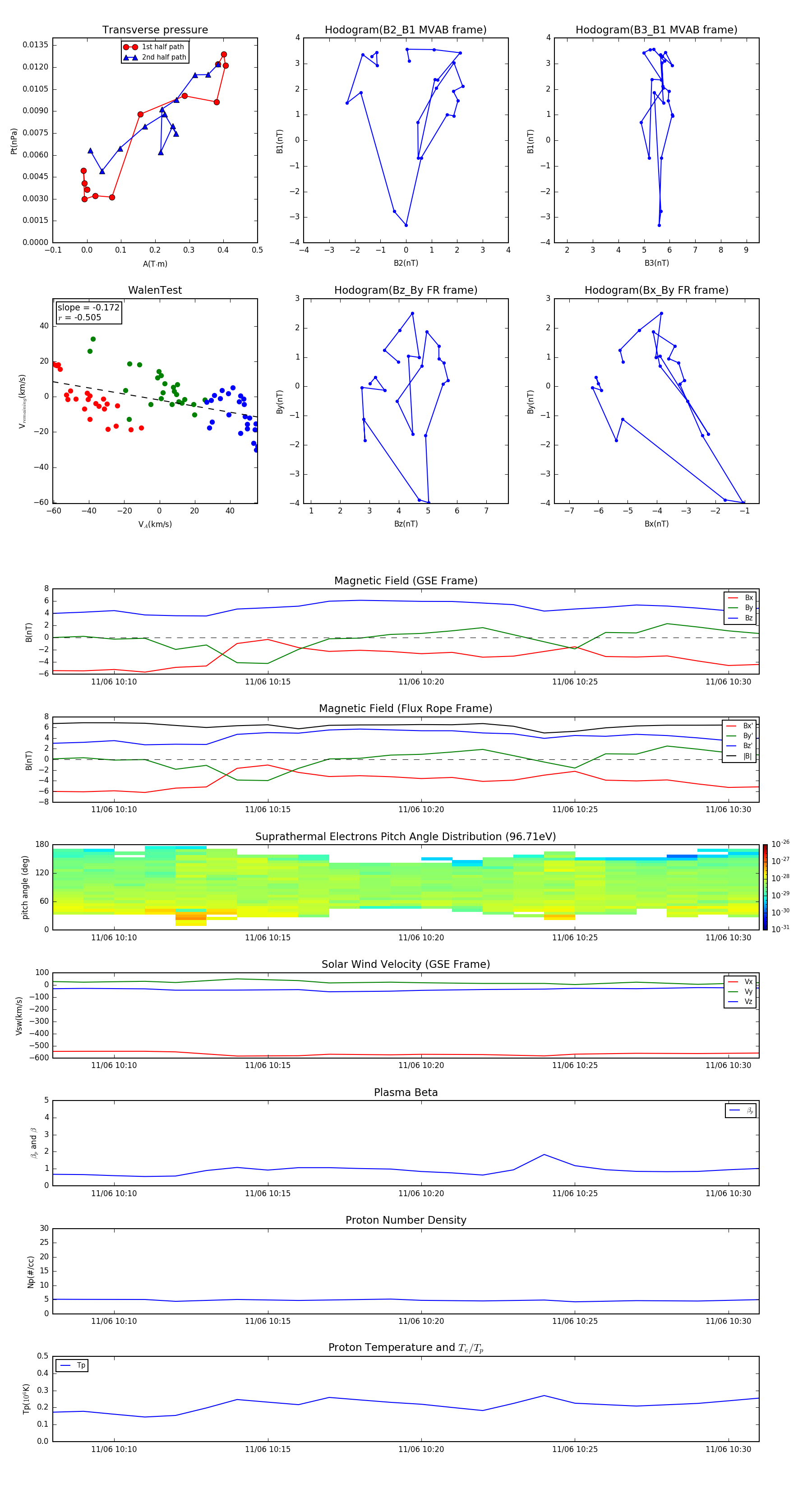This screenshot has width=812, height=1489.
Task: Select the Vy entry in velocity legend
Action: tap(740, 992)
